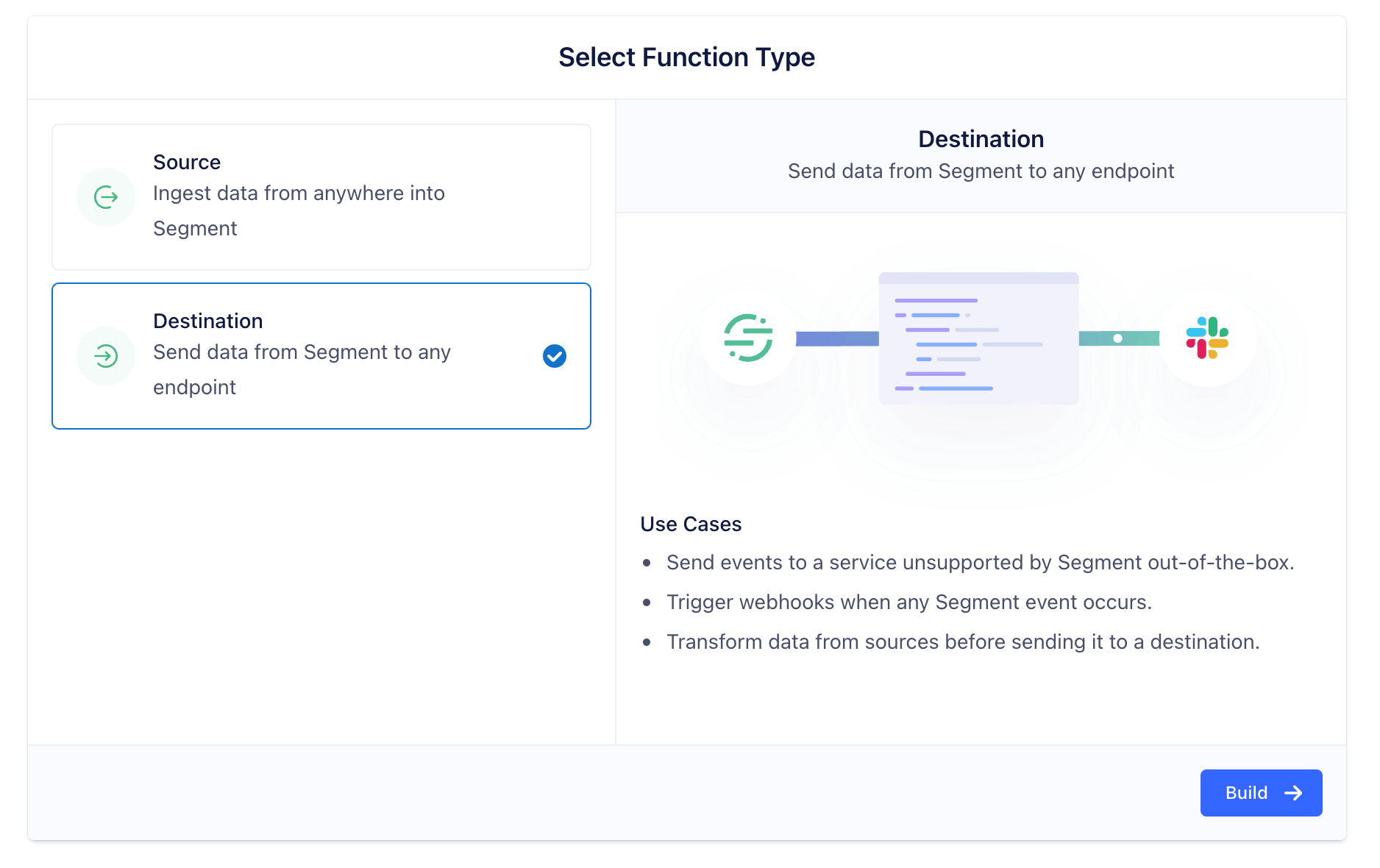
Task: Click the green Source ingest icon
Action: pos(106,196)
